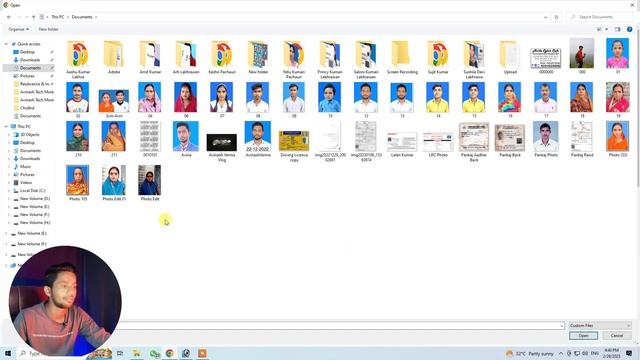This screenshot has height=360, width=640.
Task: Open Chutkul folder in Quick access
Action: pos(27,108)
